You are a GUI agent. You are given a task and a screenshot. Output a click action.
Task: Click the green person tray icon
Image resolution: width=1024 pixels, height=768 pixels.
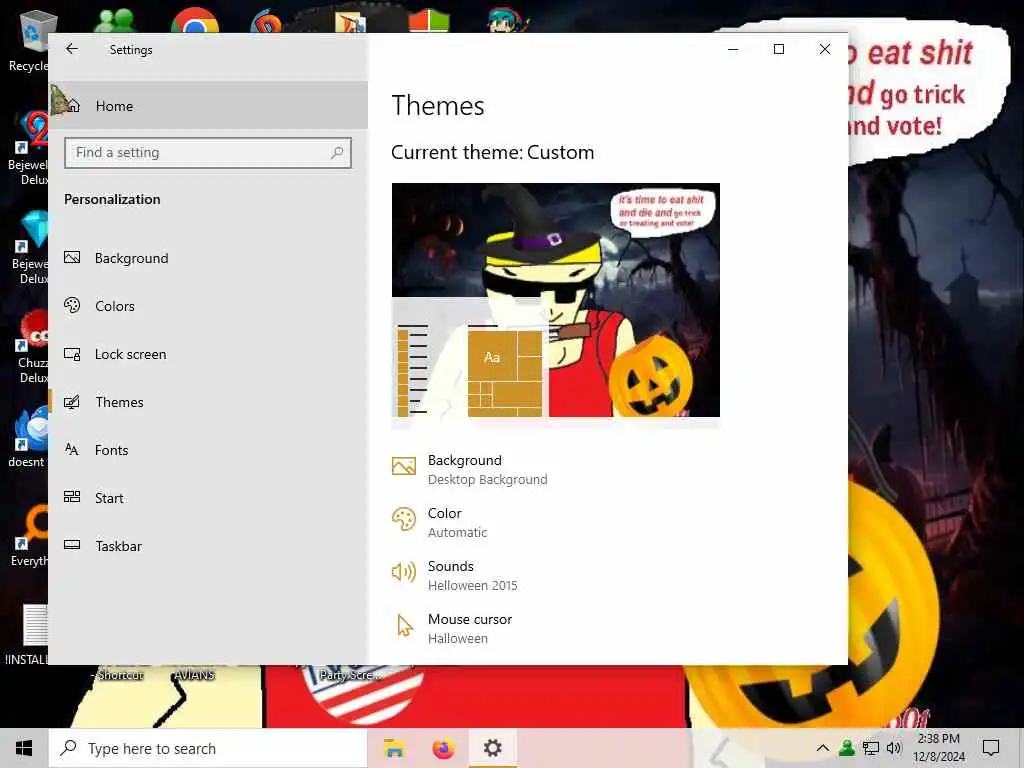(x=847, y=748)
